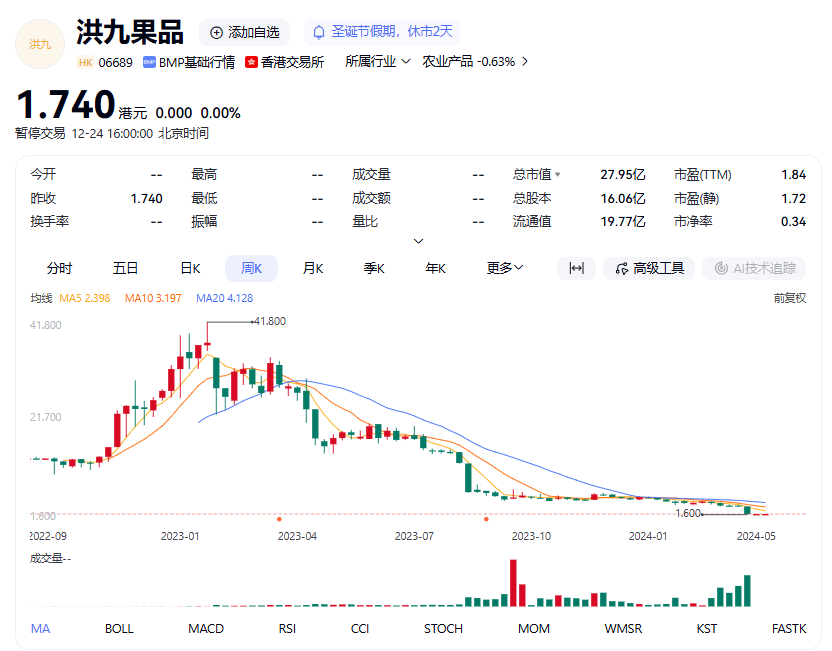Switch to 日K chart tab
The width and height of the screenshot is (832, 651).
[x=190, y=268]
